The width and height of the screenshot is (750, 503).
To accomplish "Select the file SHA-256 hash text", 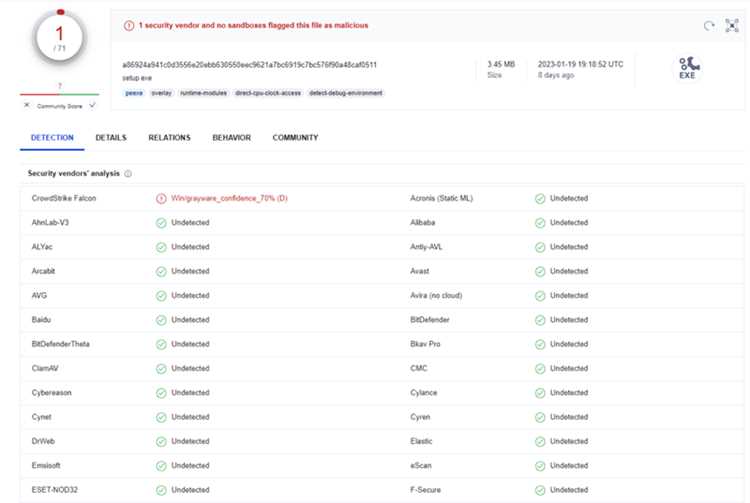I will [x=249, y=65].
